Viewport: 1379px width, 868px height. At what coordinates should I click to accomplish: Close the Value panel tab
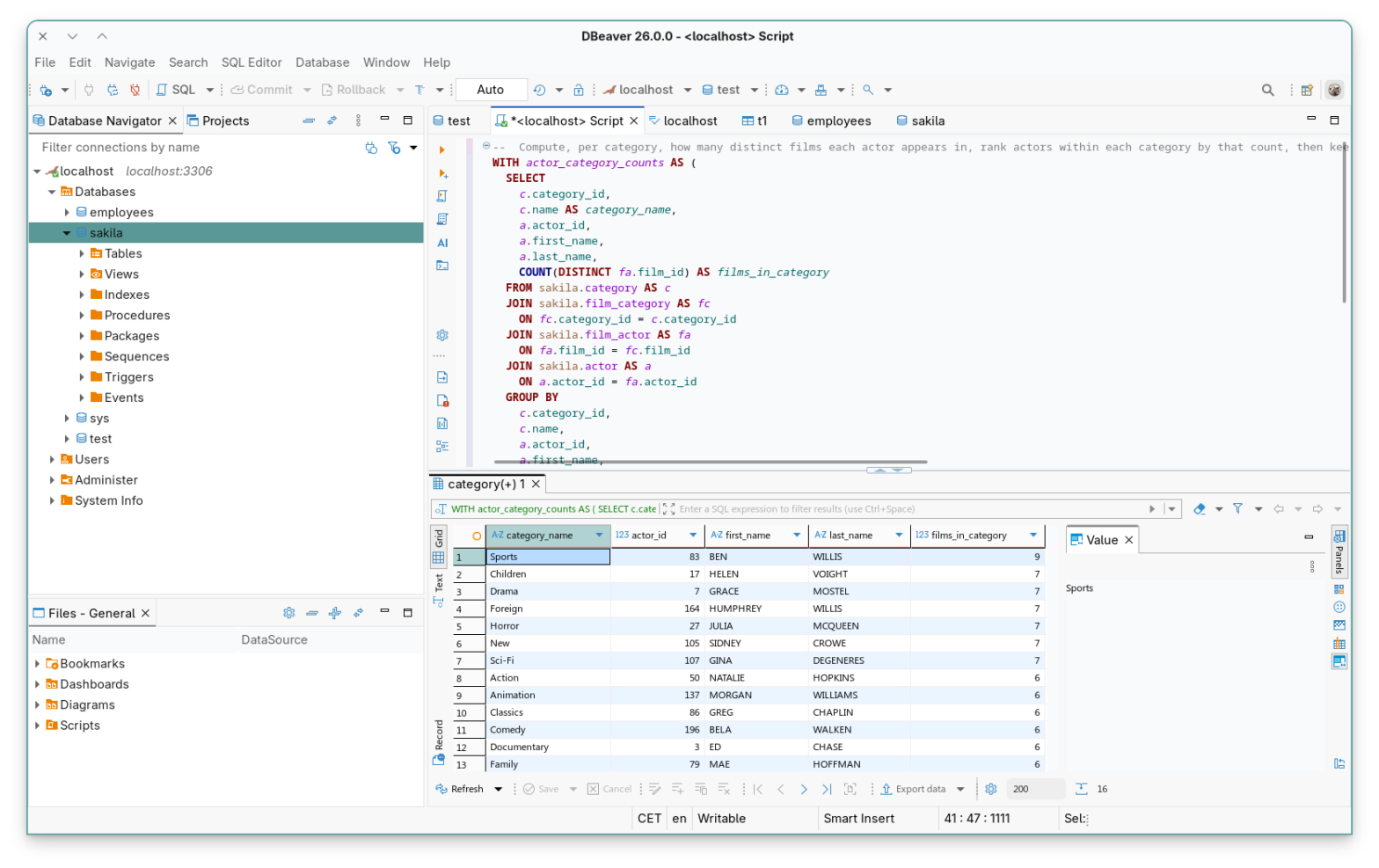click(1129, 540)
